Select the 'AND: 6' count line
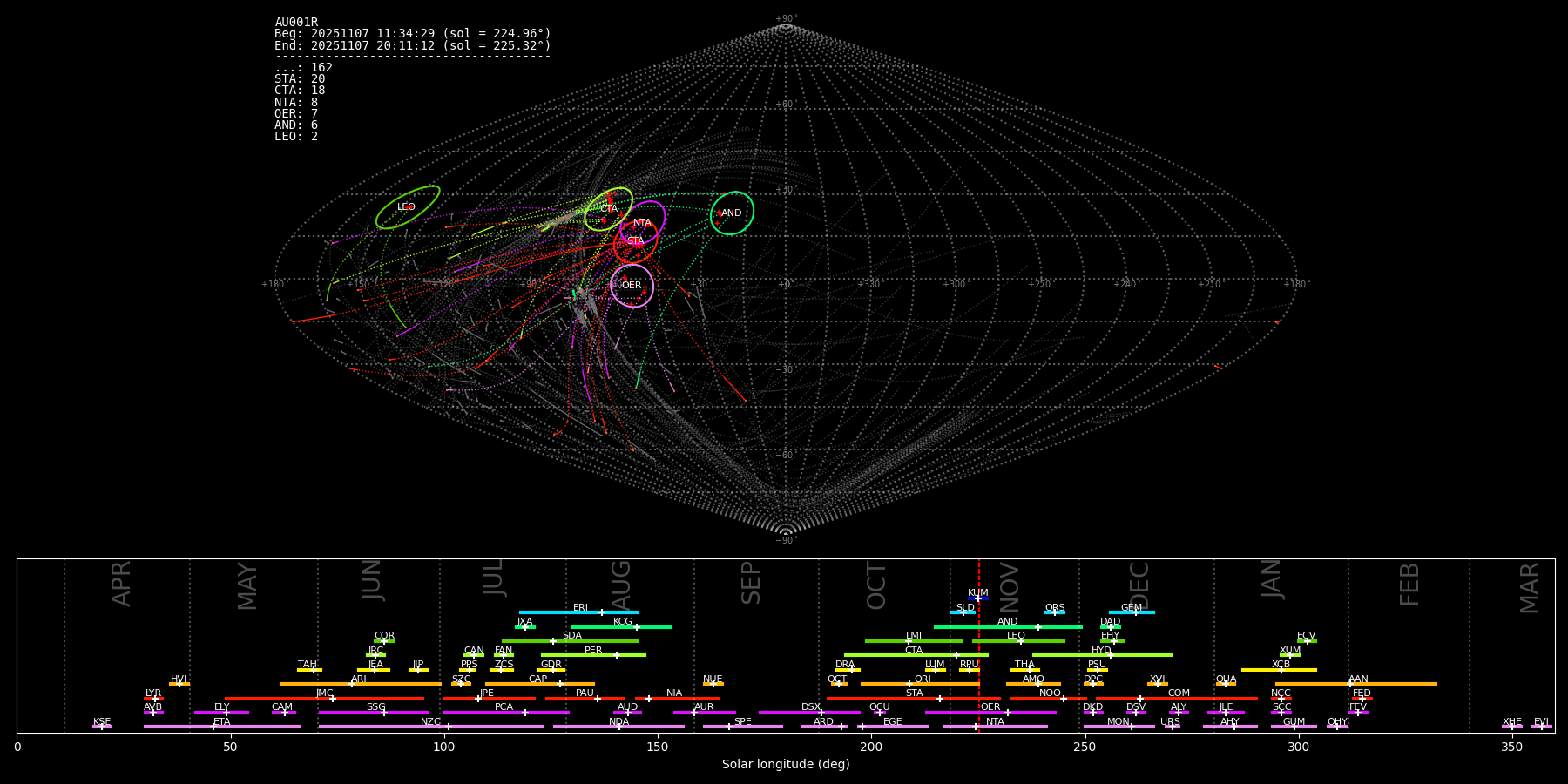 click(296, 125)
